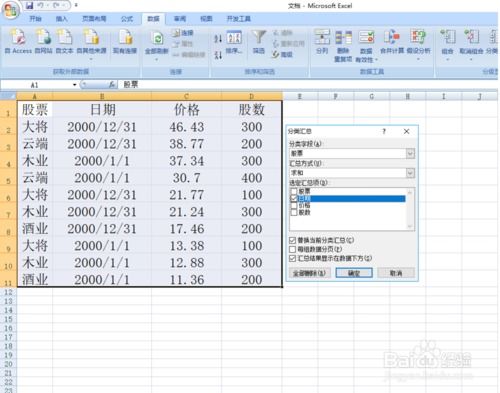This screenshot has height=393, width=500.
Task: Open the 取消组合 dropdown arrow
Action: click(x=471, y=59)
